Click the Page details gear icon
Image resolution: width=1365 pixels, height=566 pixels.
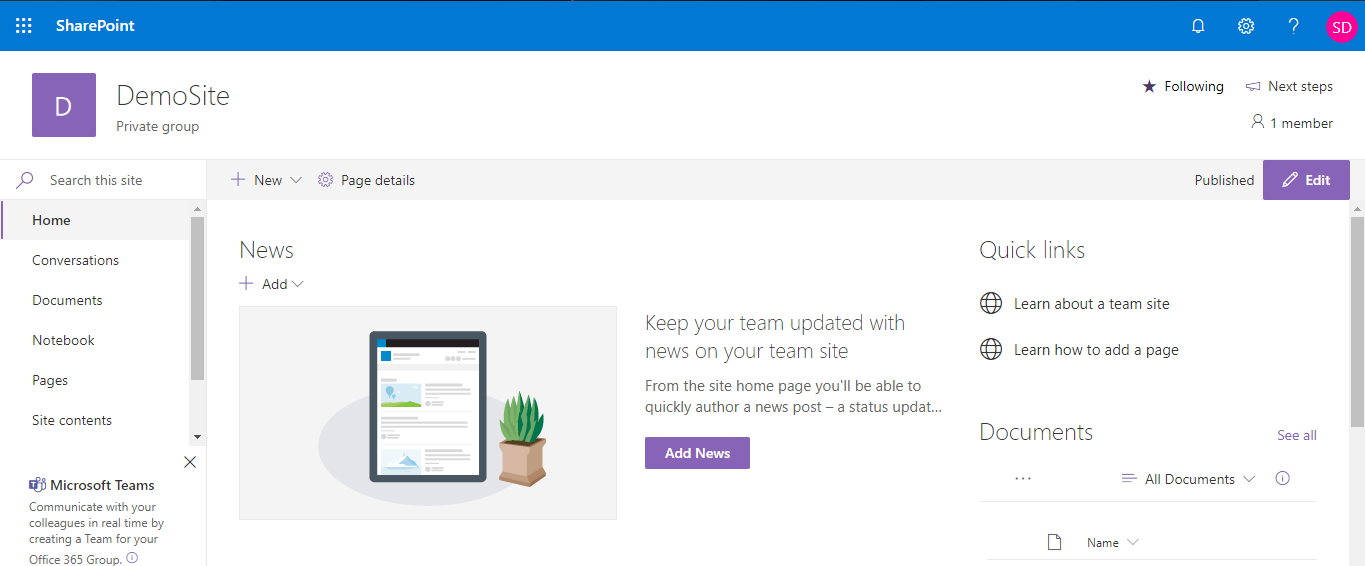[325, 180]
